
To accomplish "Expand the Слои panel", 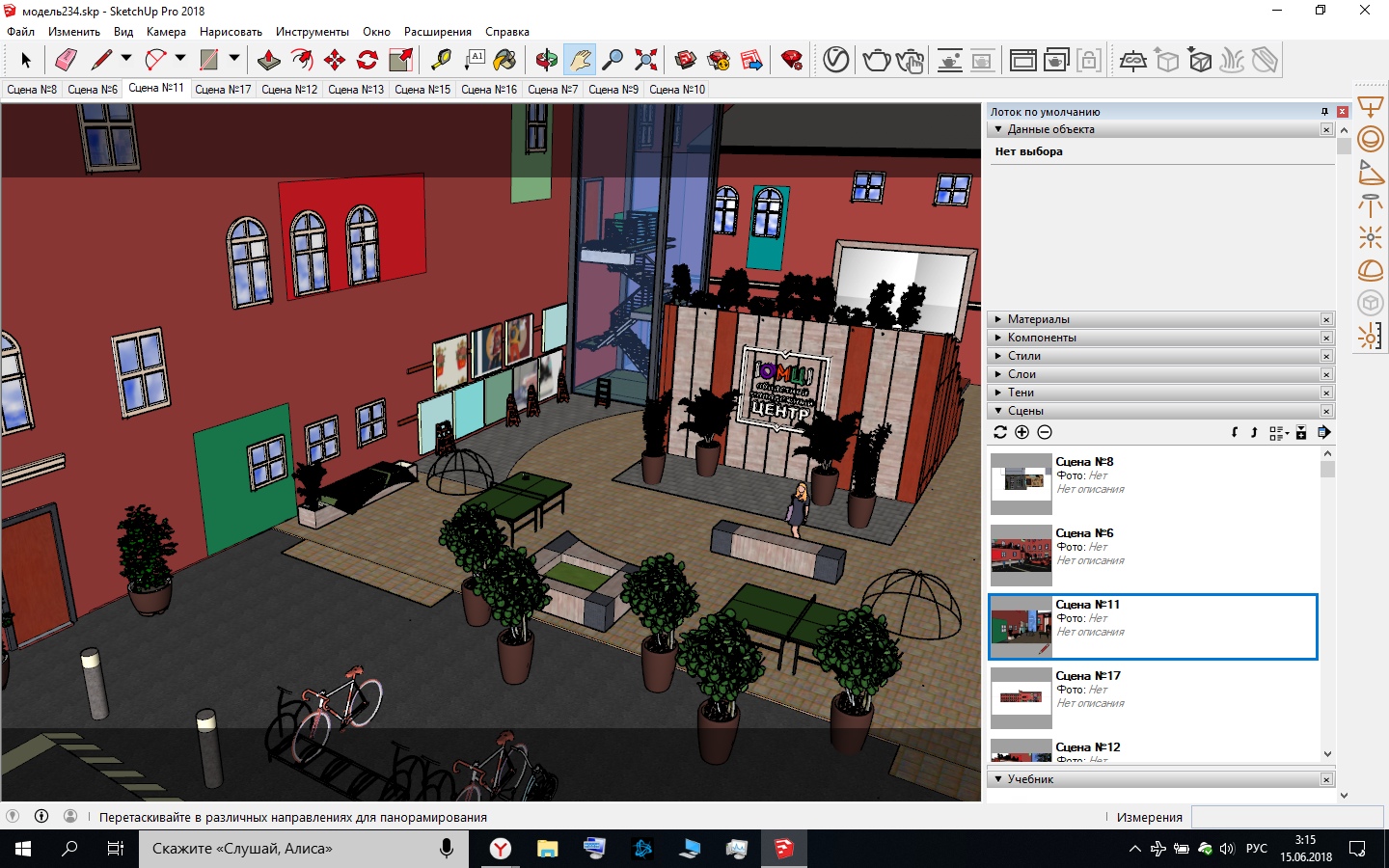I will [x=998, y=374].
